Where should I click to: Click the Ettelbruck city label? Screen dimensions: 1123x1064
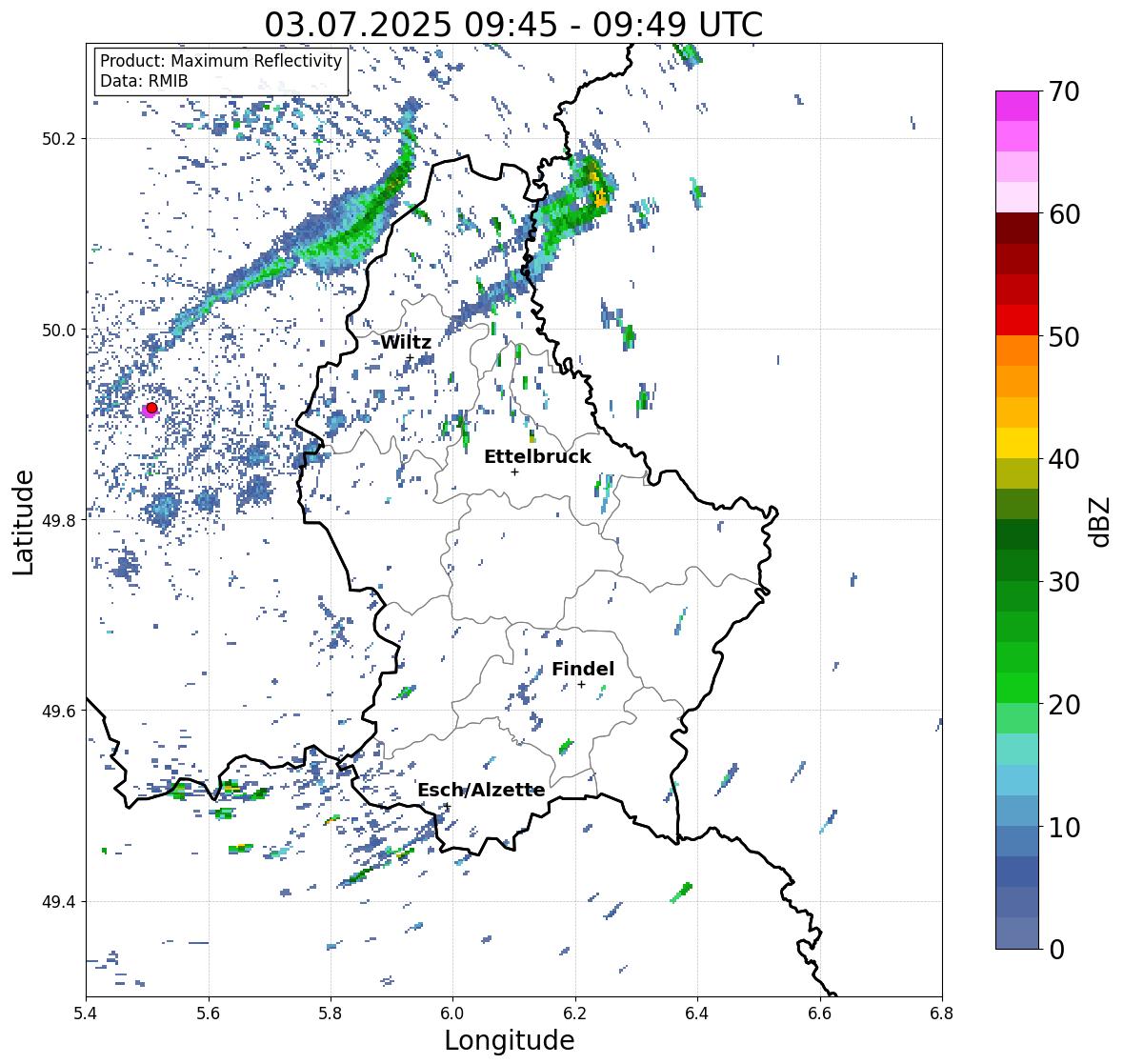click(537, 456)
